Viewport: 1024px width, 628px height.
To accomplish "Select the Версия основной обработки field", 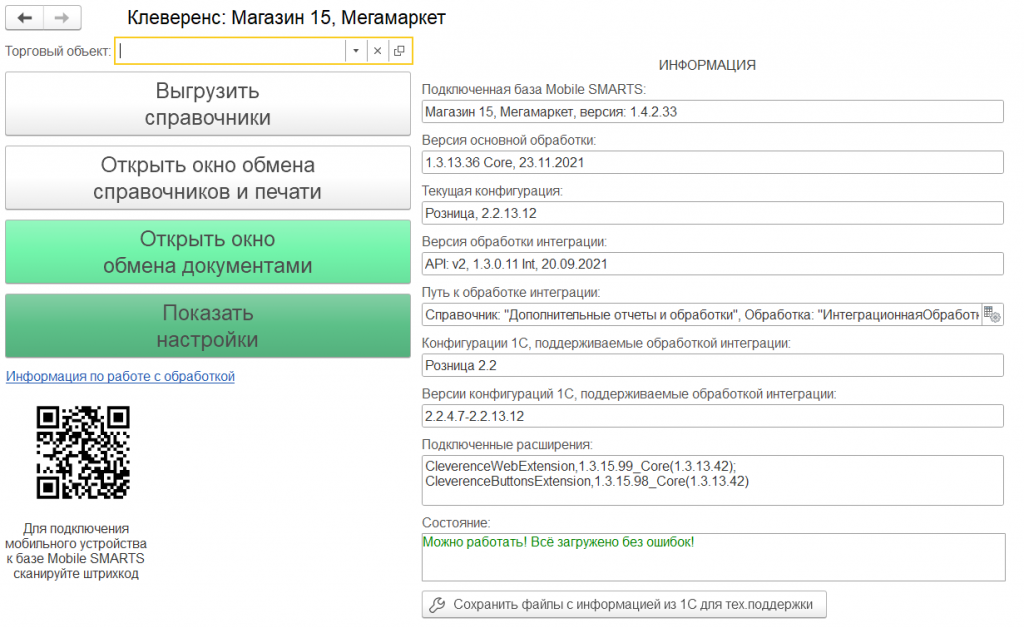I will click(712, 163).
